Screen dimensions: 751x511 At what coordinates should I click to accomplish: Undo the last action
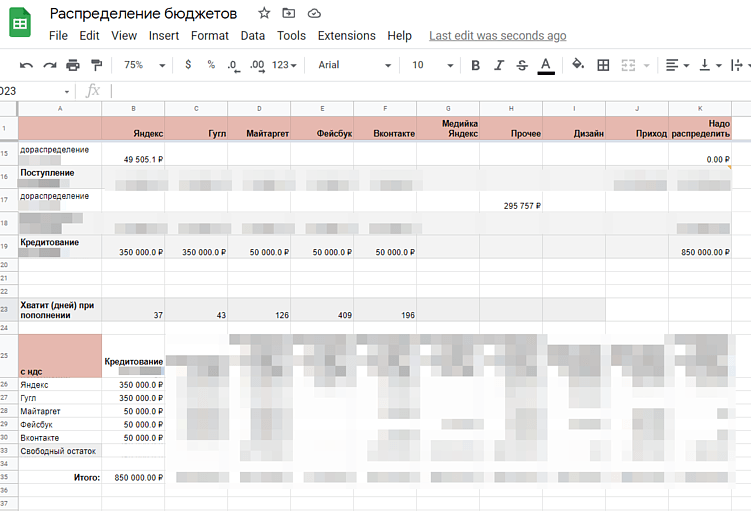coord(26,65)
